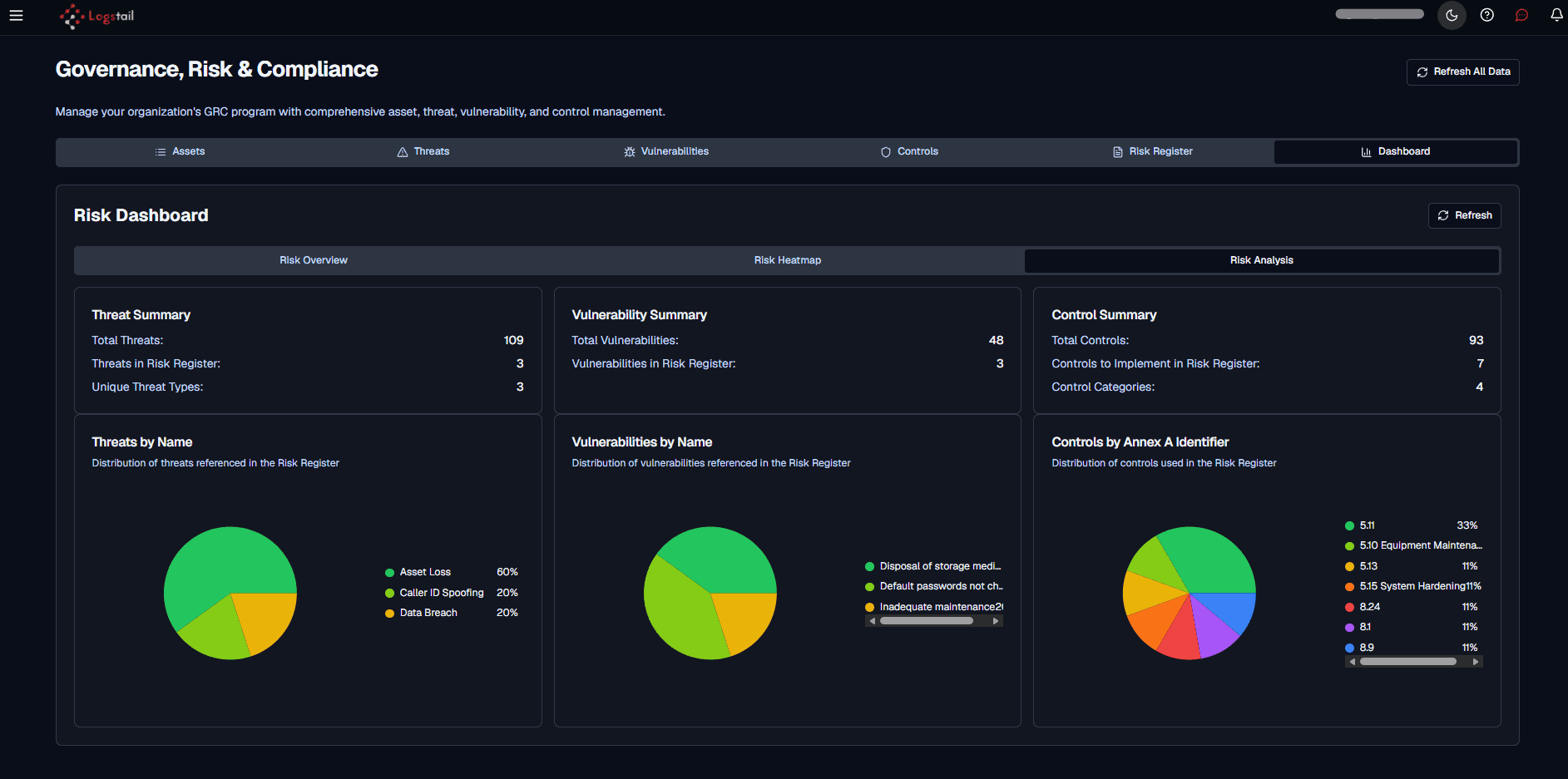Toggle dark mode moon icon
1568x779 pixels.
click(x=1452, y=15)
